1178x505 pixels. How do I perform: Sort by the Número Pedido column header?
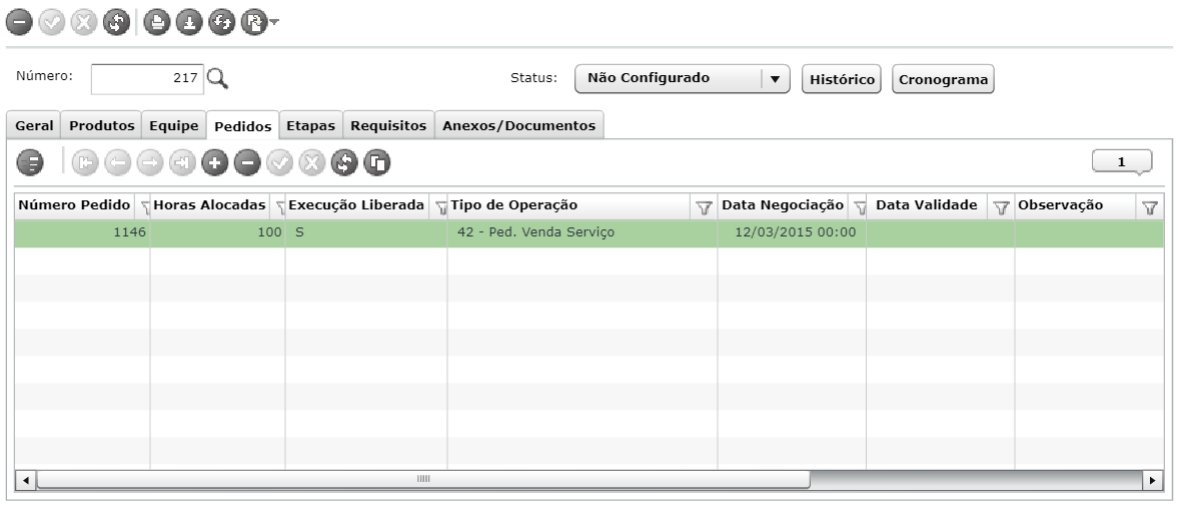click(74, 205)
